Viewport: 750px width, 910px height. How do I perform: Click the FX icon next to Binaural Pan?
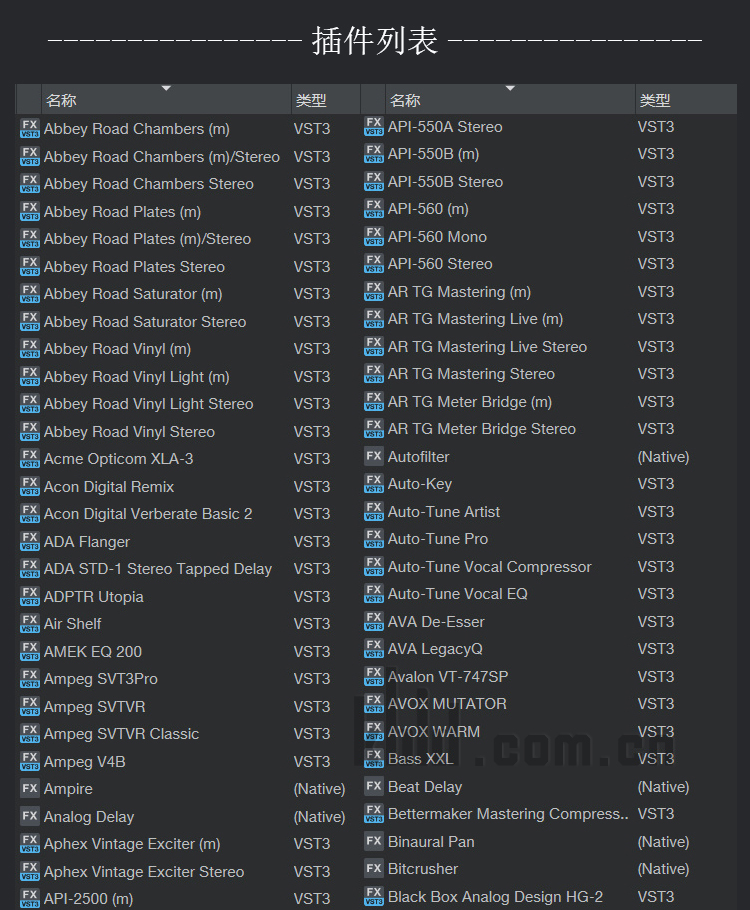[373, 841]
